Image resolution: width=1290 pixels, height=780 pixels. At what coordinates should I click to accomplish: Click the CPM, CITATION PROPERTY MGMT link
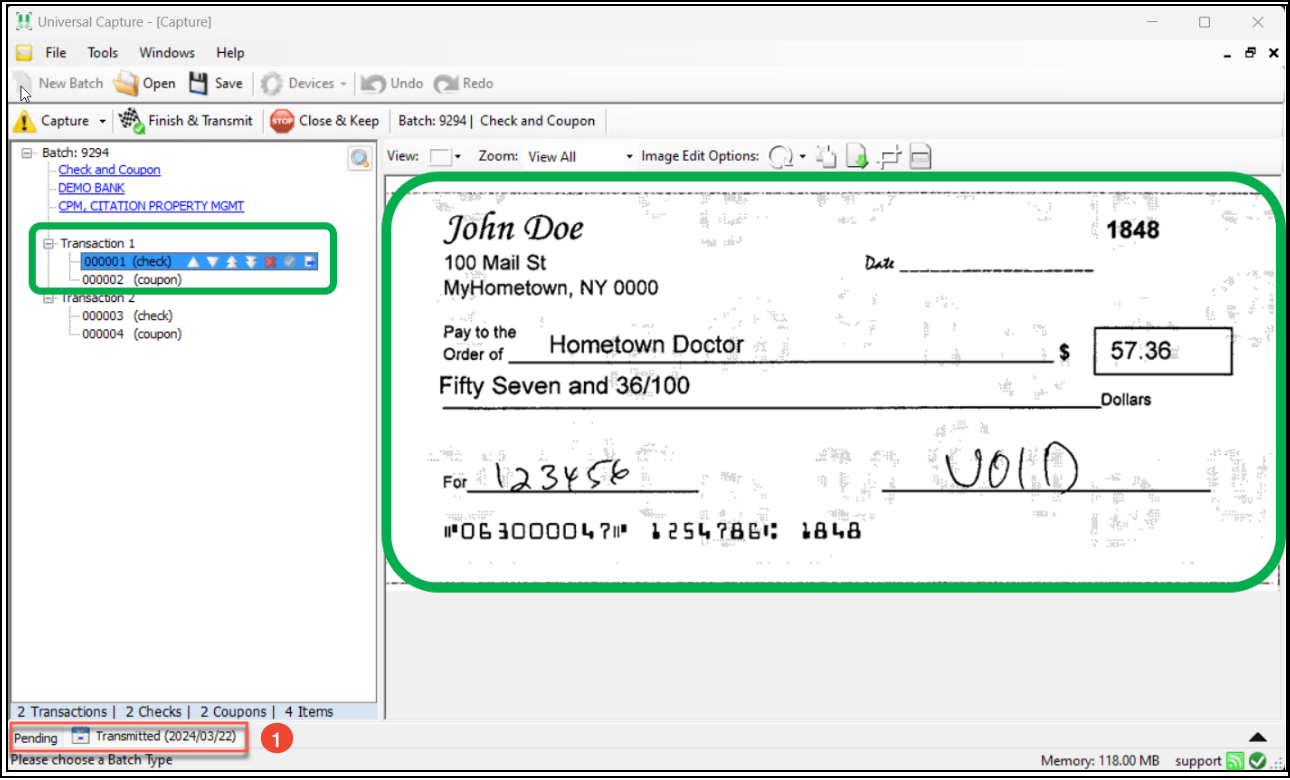tap(151, 206)
